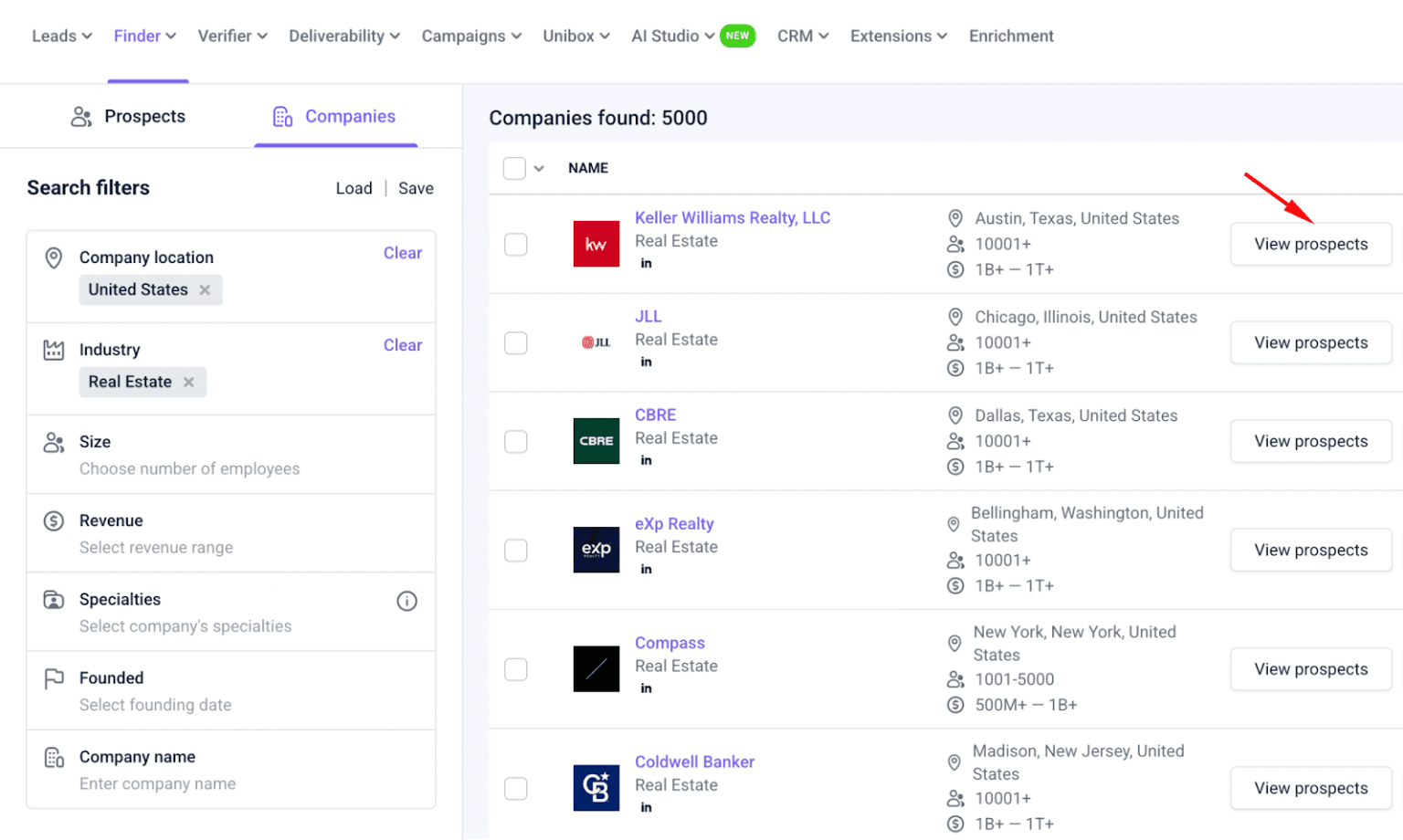This screenshot has height=840, width=1403.
Task: Select the Compass row checkbox
Action: (x=516, y=670)
